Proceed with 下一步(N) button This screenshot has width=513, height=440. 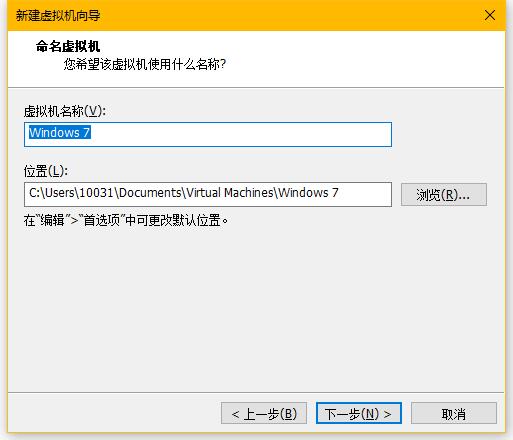point(359,413)
